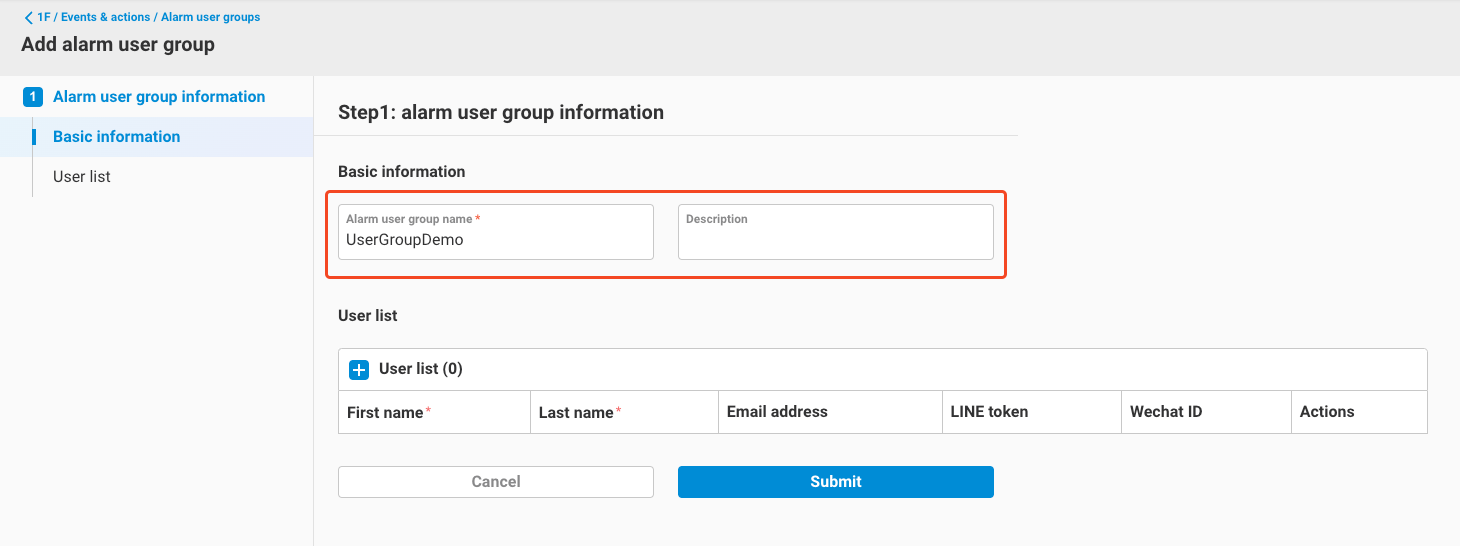Screen dimensions: 1460x546
Task: Submit the alarm user group form
Action: pos(835,482)
